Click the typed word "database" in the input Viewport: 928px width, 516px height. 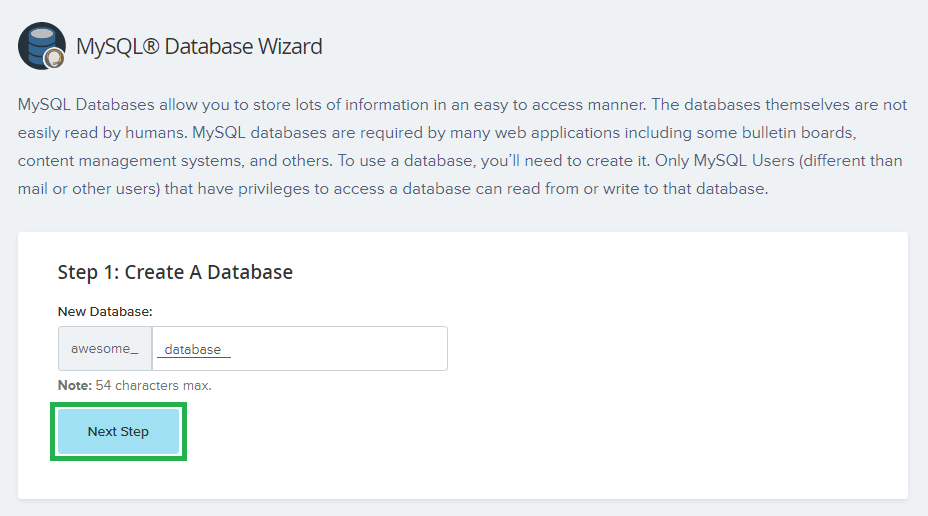point(192,349)
